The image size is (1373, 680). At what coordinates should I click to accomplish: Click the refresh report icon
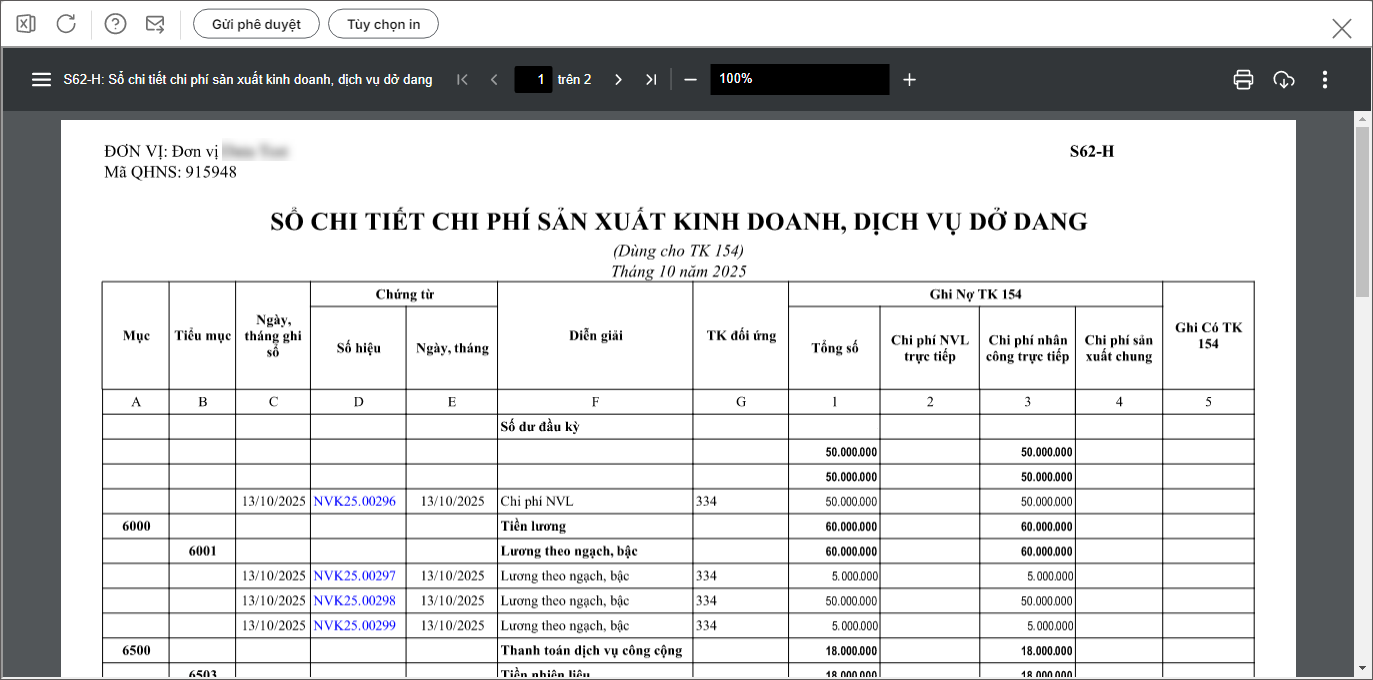(66, 24)
